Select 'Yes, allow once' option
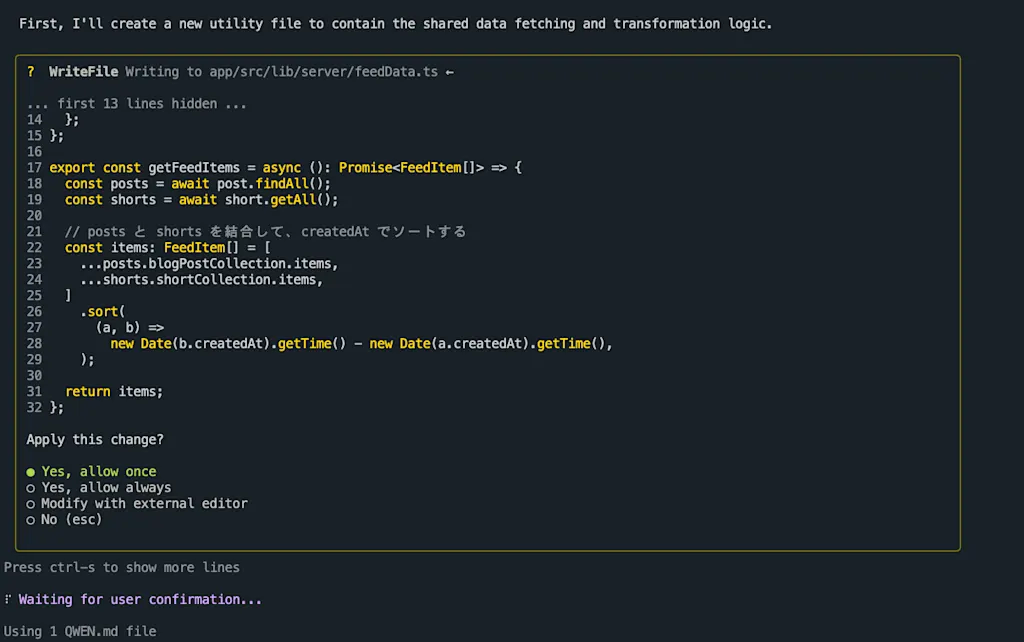Viewport: 1024px width, 642px height. pos(91,472)
